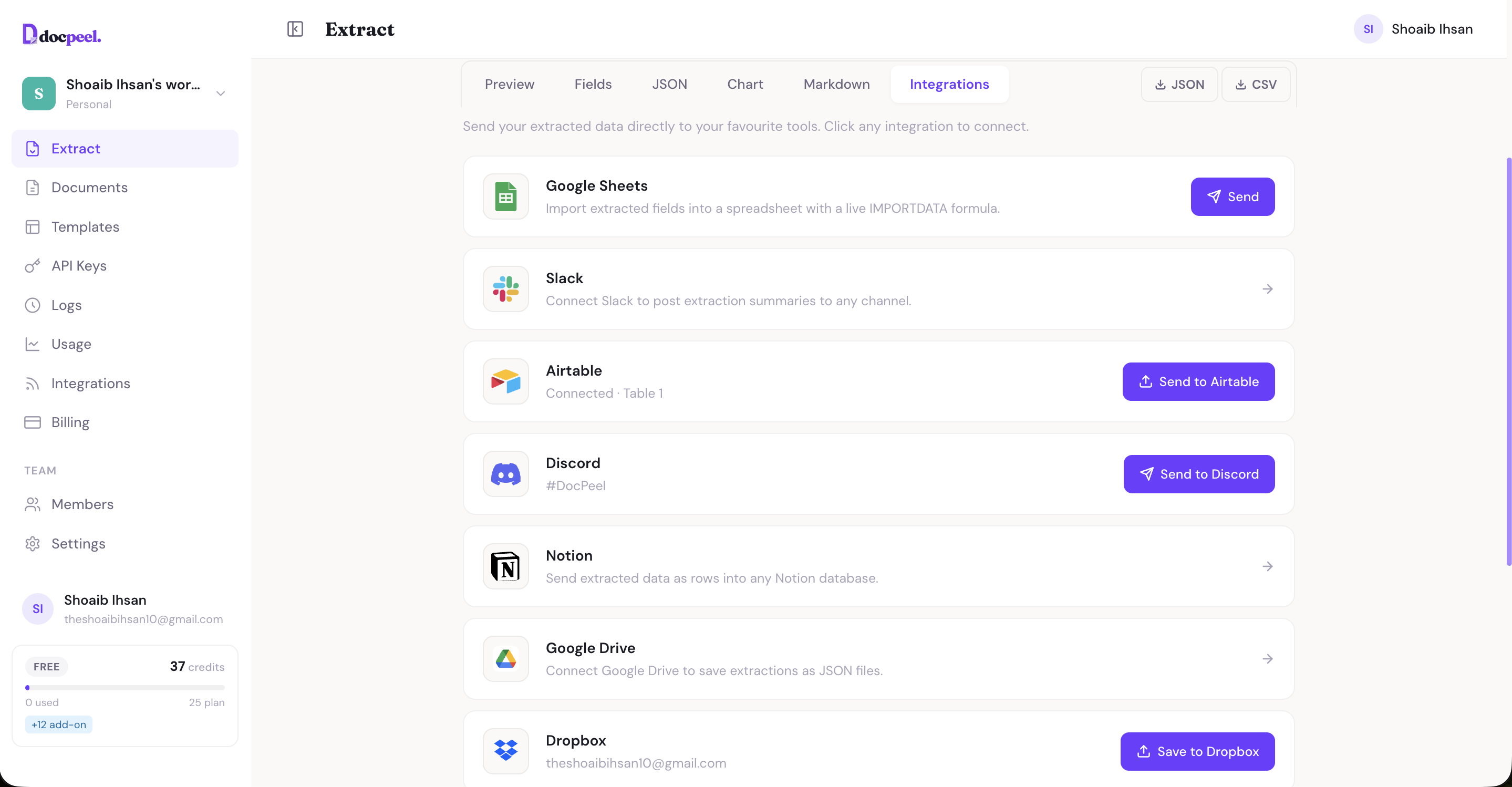Click Send to Airtable button

pos(1198,381)
